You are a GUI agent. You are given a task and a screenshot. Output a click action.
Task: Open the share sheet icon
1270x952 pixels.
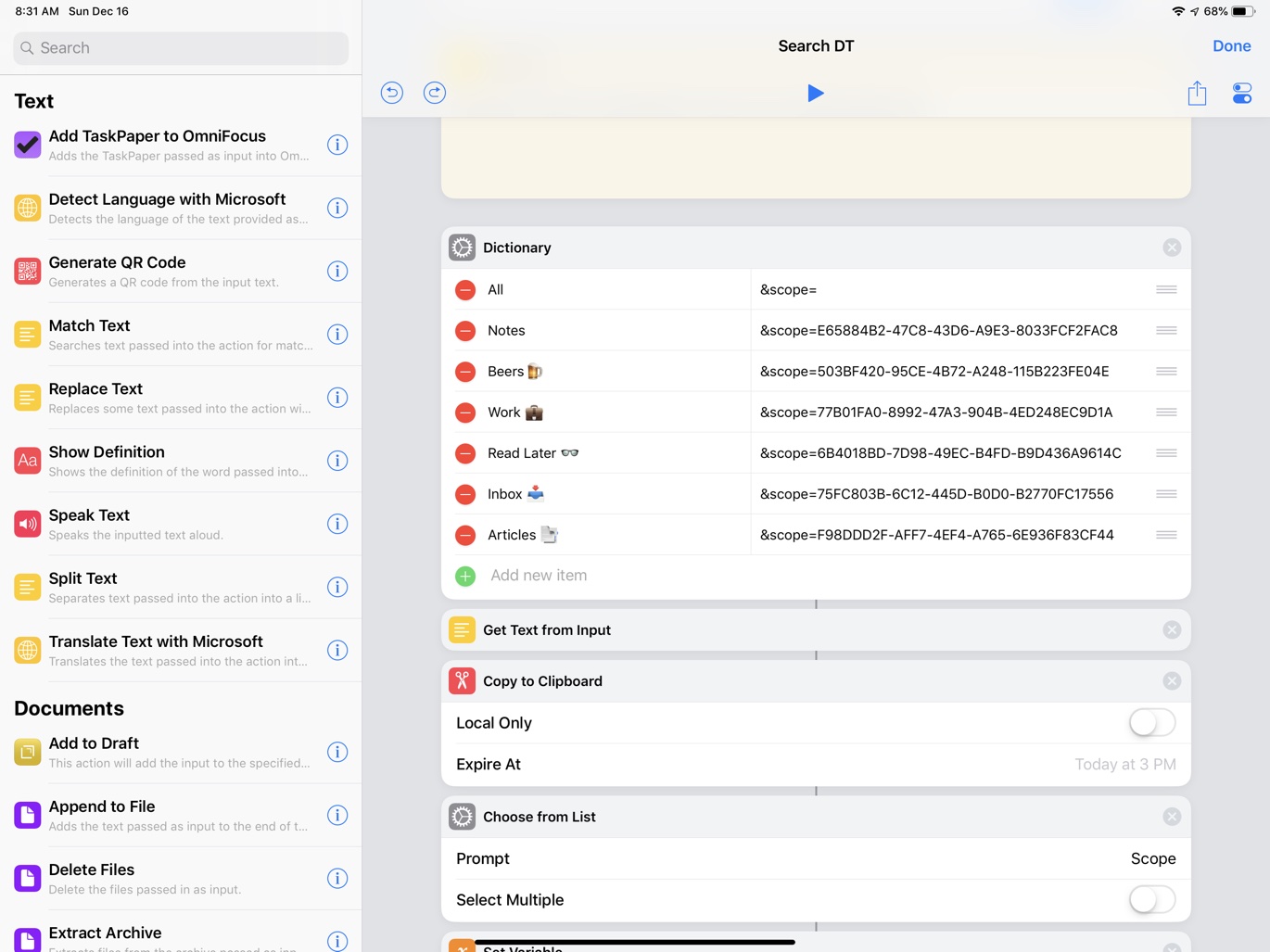point(1197,93)
